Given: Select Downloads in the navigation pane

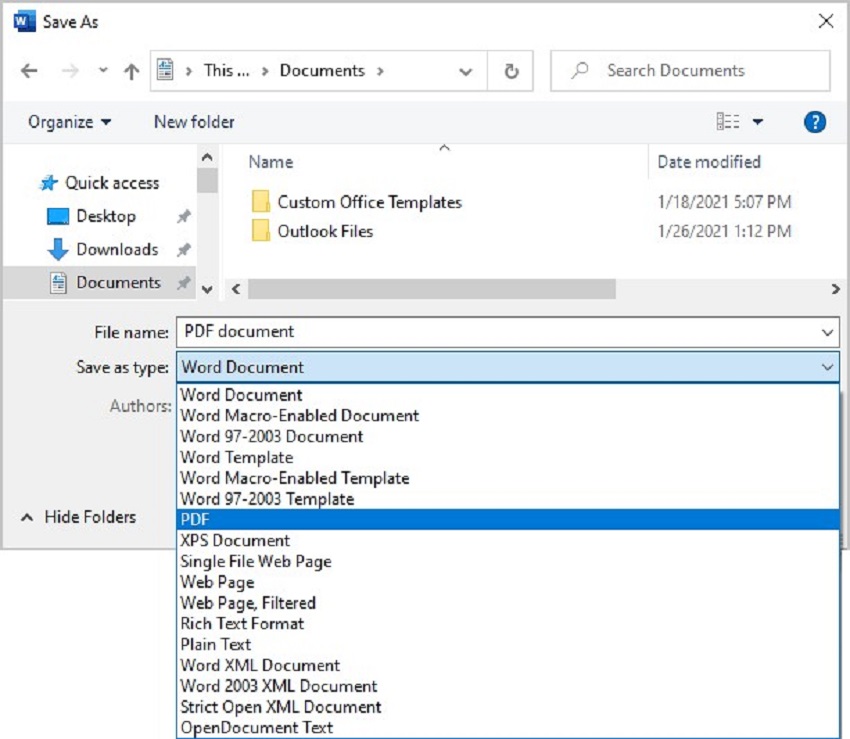Looking at the screenshot, I should [117, 249].
